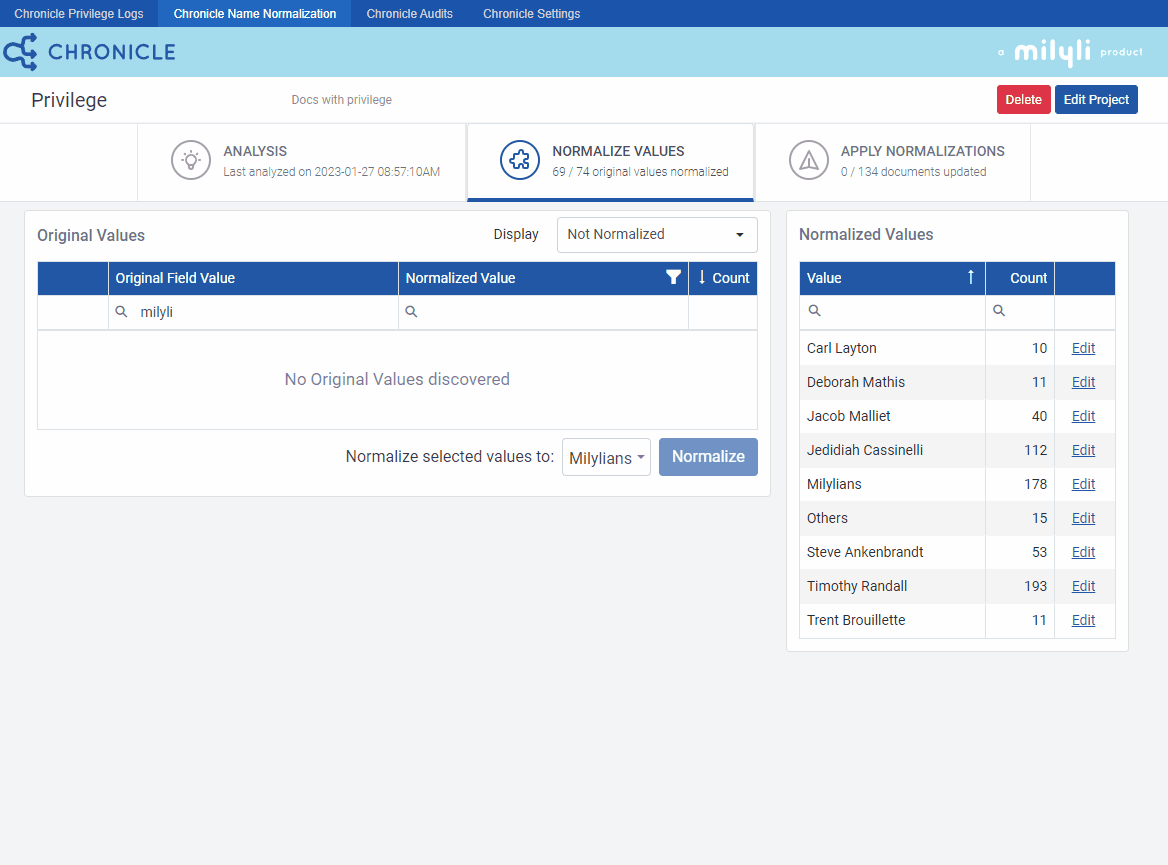Select the Carl Layton row name
Viewport: 1168px width, 865px height.
(842, 348)
